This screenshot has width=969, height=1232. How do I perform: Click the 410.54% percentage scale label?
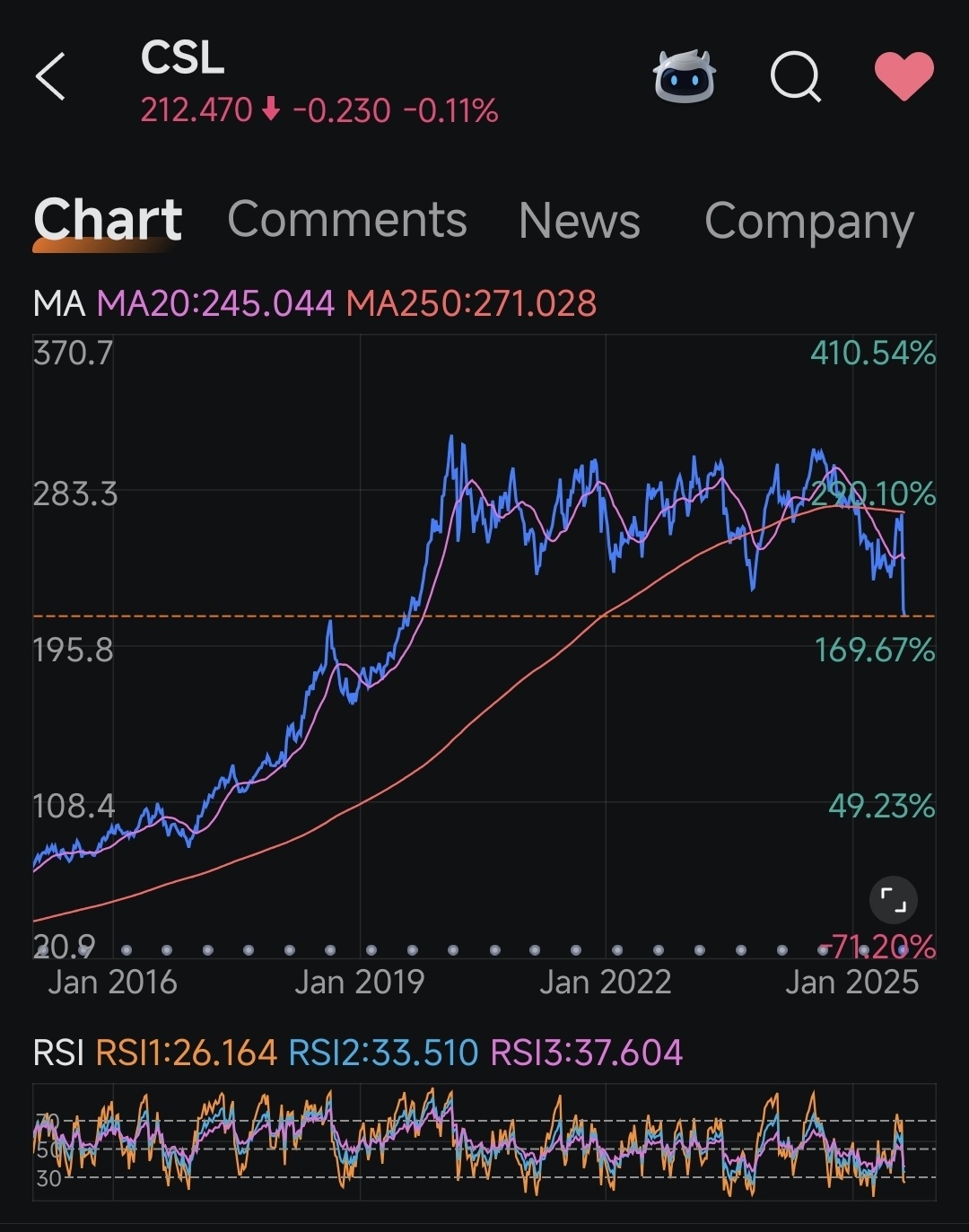click(x=872, y=354)
